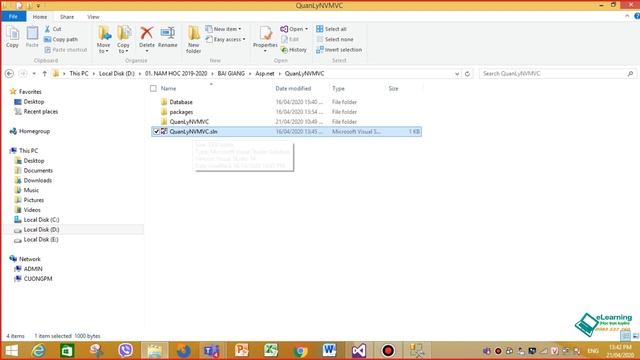Image resolution: width=640 pixels, height=360 pixels.
Task: Select Homegroup in the navigation pane
Action: coord(34,131)
